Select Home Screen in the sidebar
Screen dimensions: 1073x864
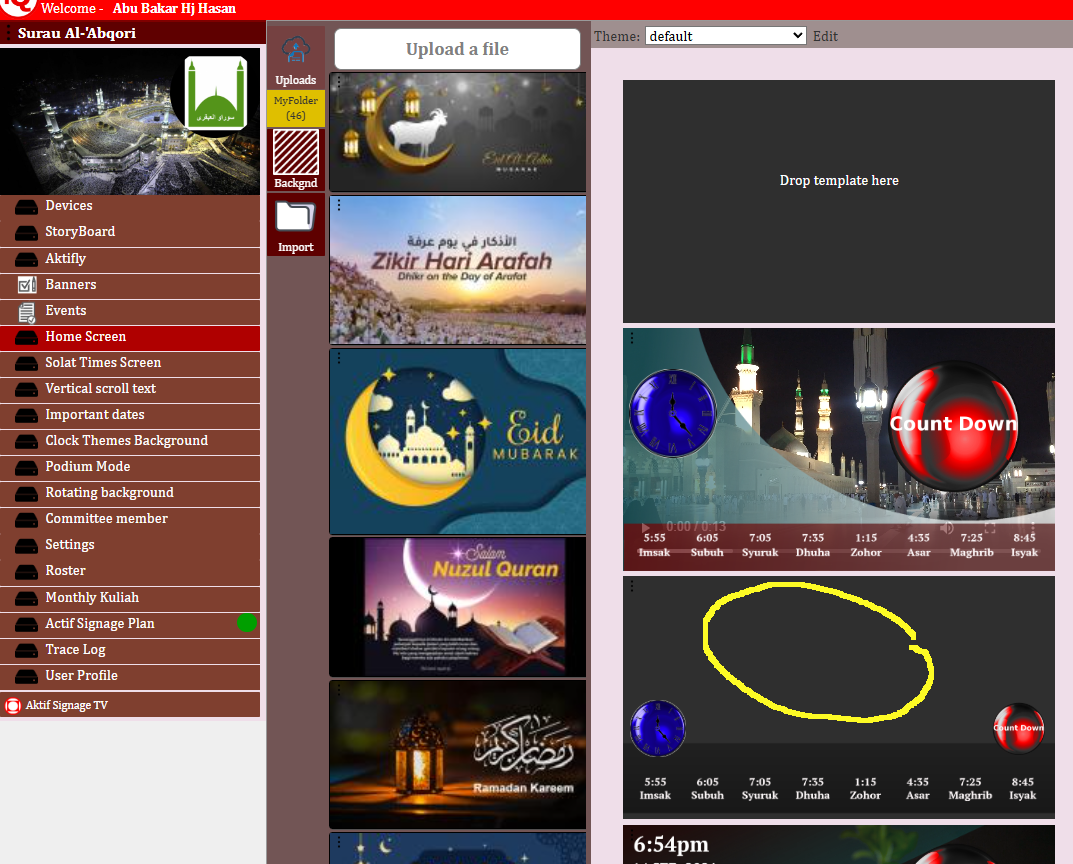coord(130,337)
